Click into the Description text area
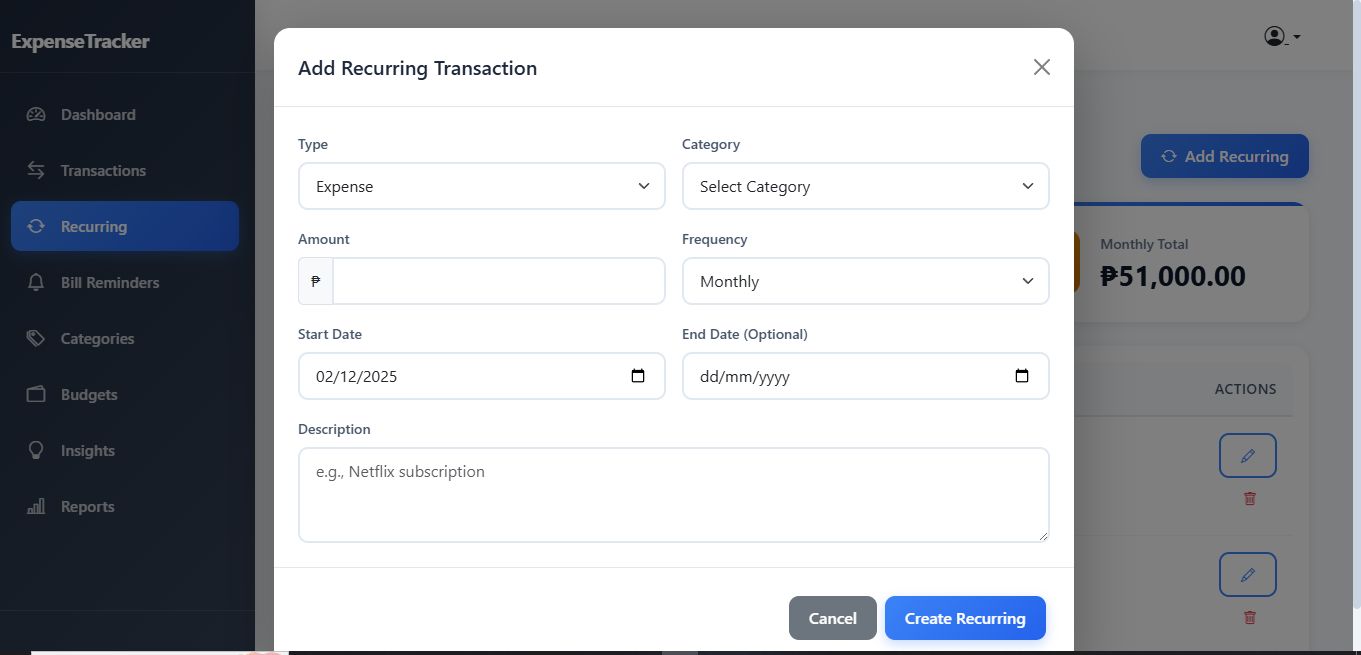Screen dimensions: 1361x655 point(673,495)
